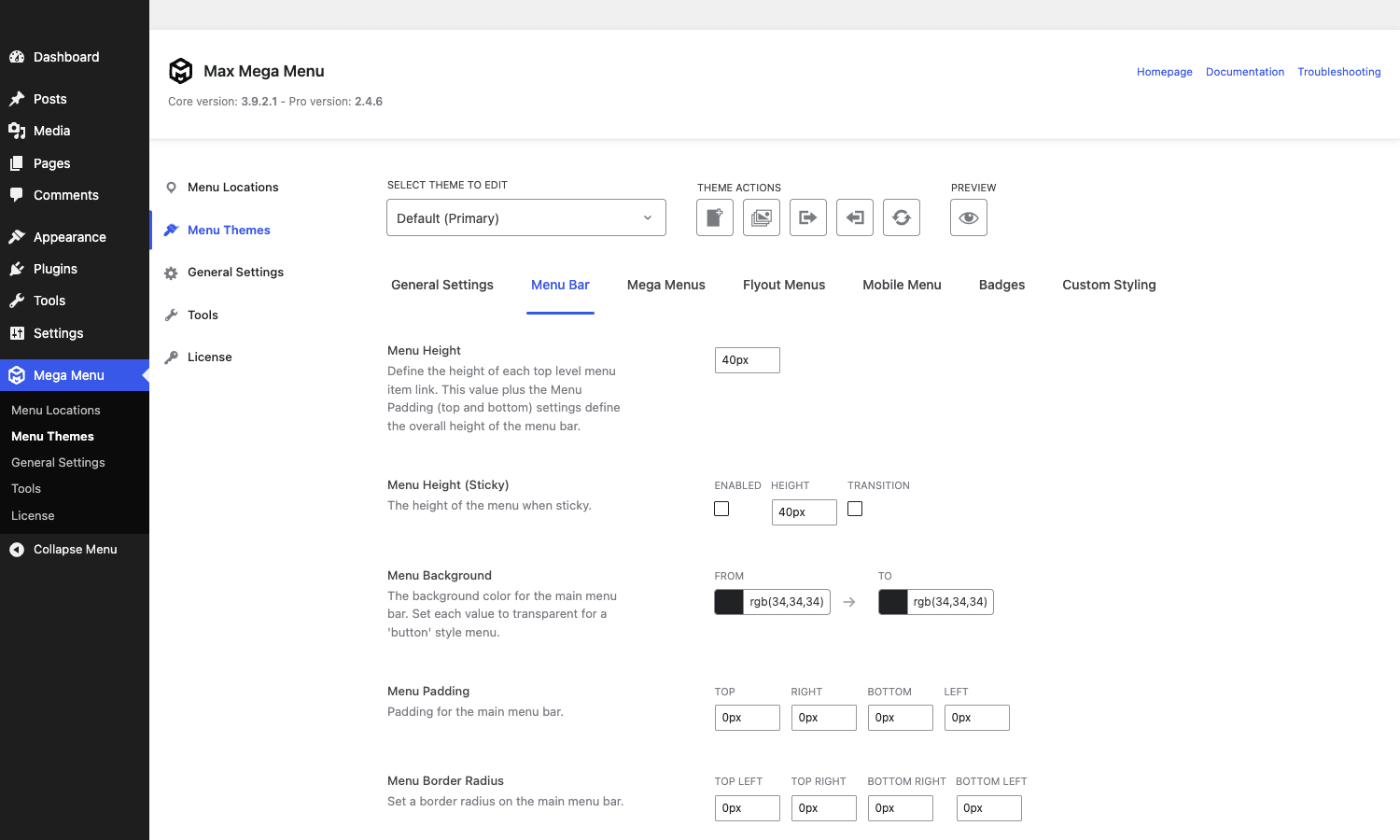Open the Media library in the admin sidebar

[x=75, y=131]
